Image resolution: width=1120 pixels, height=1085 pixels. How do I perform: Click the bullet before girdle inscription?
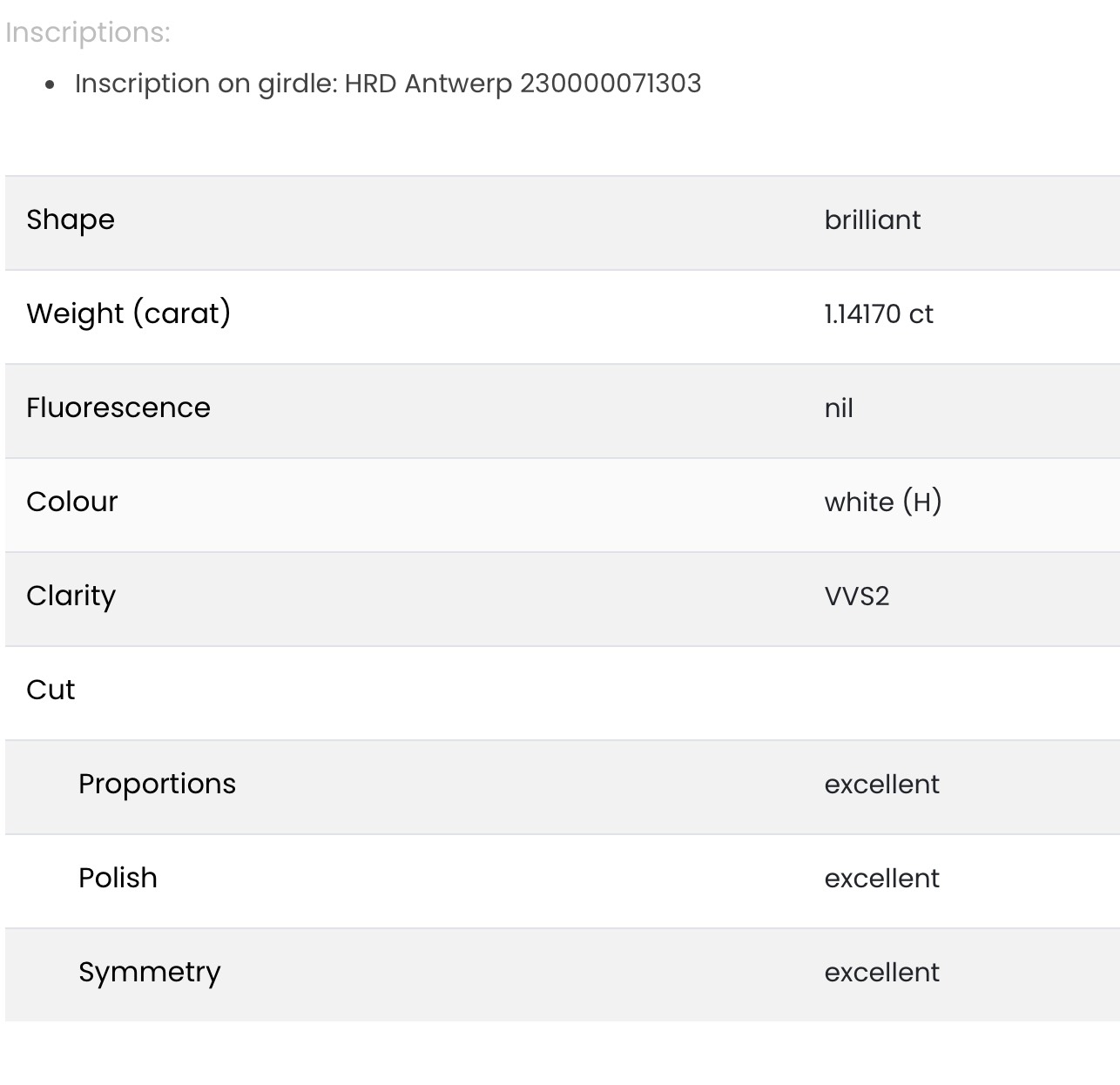tap(51, 85)
